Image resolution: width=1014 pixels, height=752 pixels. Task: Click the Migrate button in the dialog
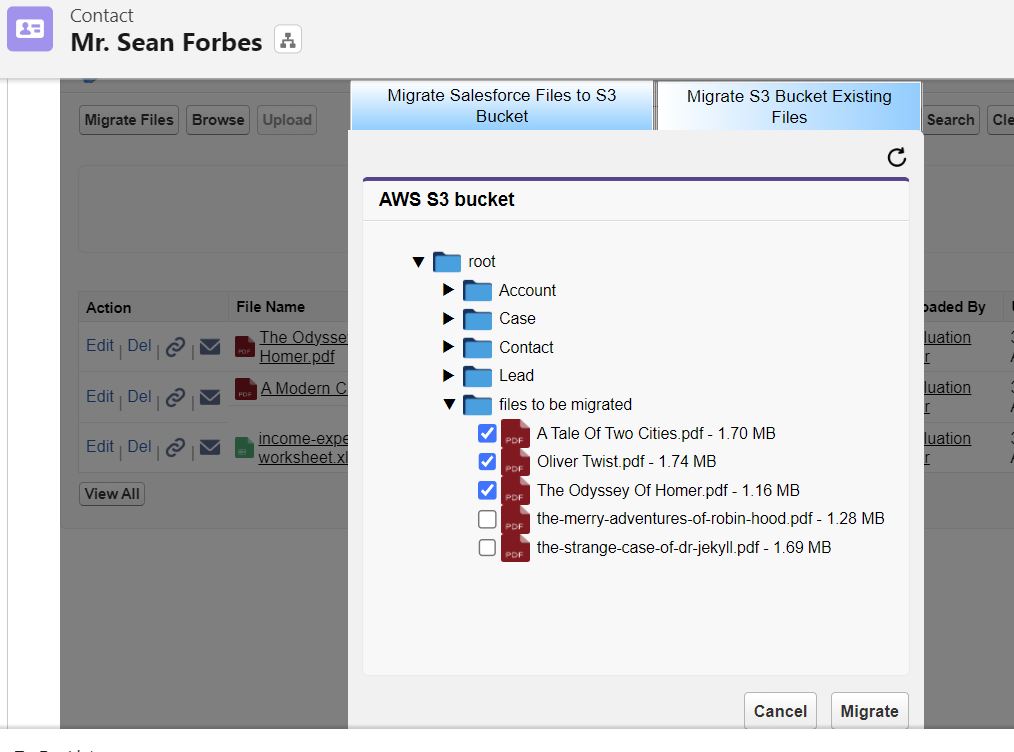[x=869, y=711]
